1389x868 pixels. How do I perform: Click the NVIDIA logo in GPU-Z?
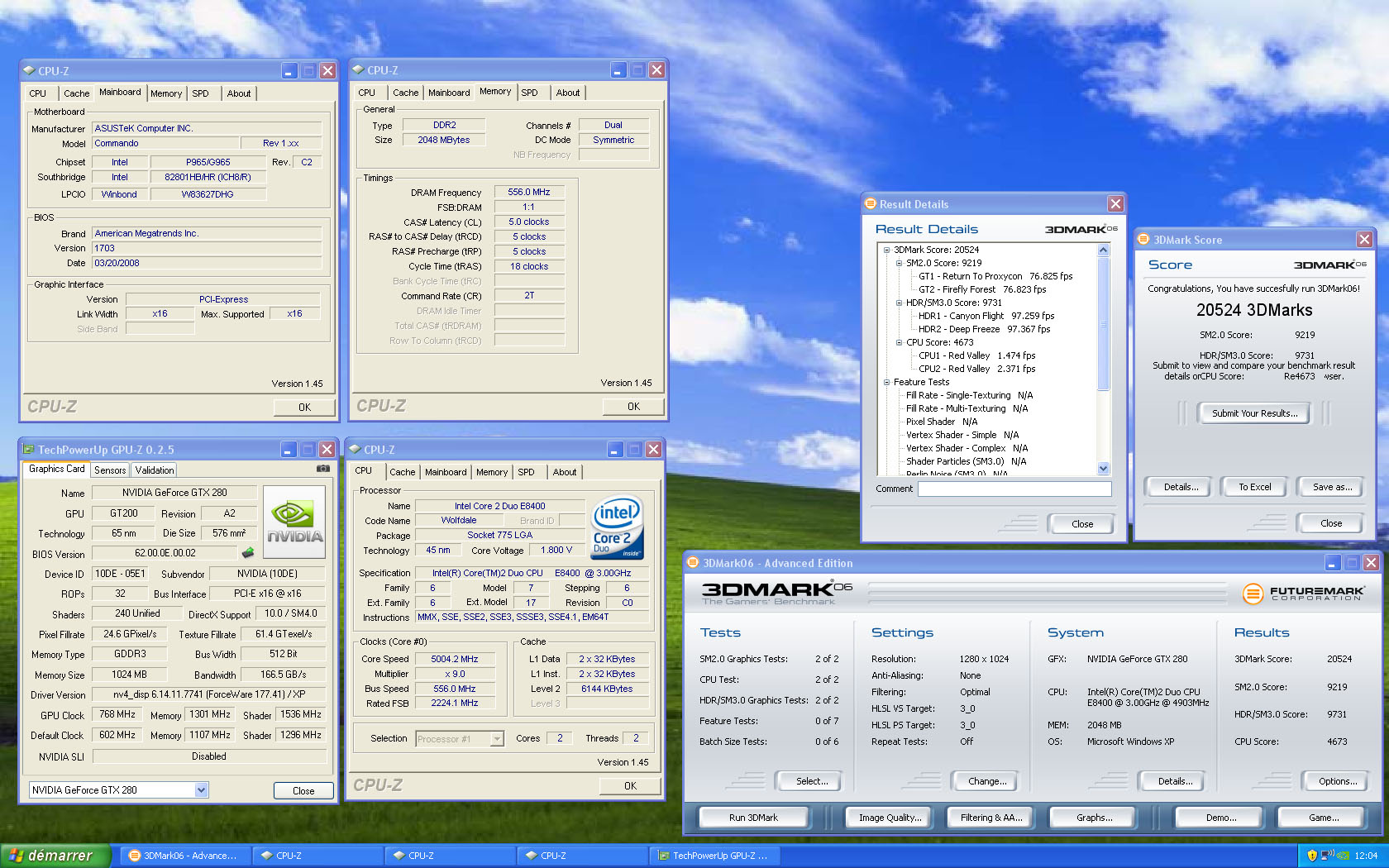pyautogui.click(x=294, y=520)
